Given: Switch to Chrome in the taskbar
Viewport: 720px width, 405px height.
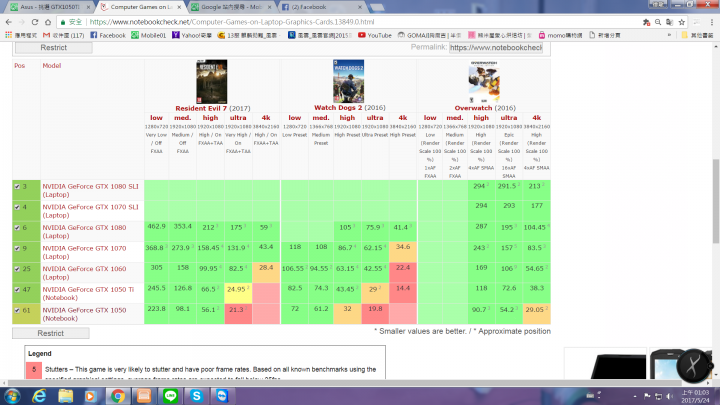Looking at the screenshot, I should pos(118,396).
